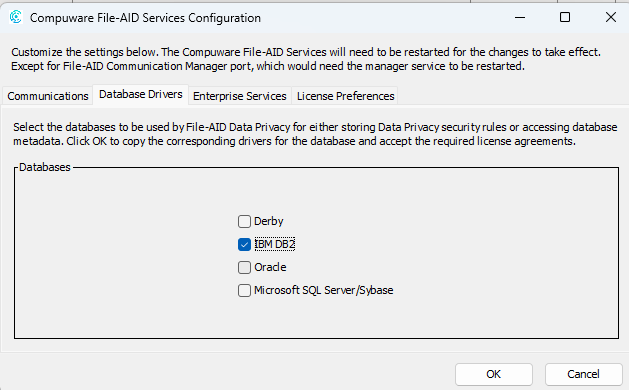
Task: Minimize the File-AID Services Configuration window
Action: pyautogui.click(x=520, y=17)
